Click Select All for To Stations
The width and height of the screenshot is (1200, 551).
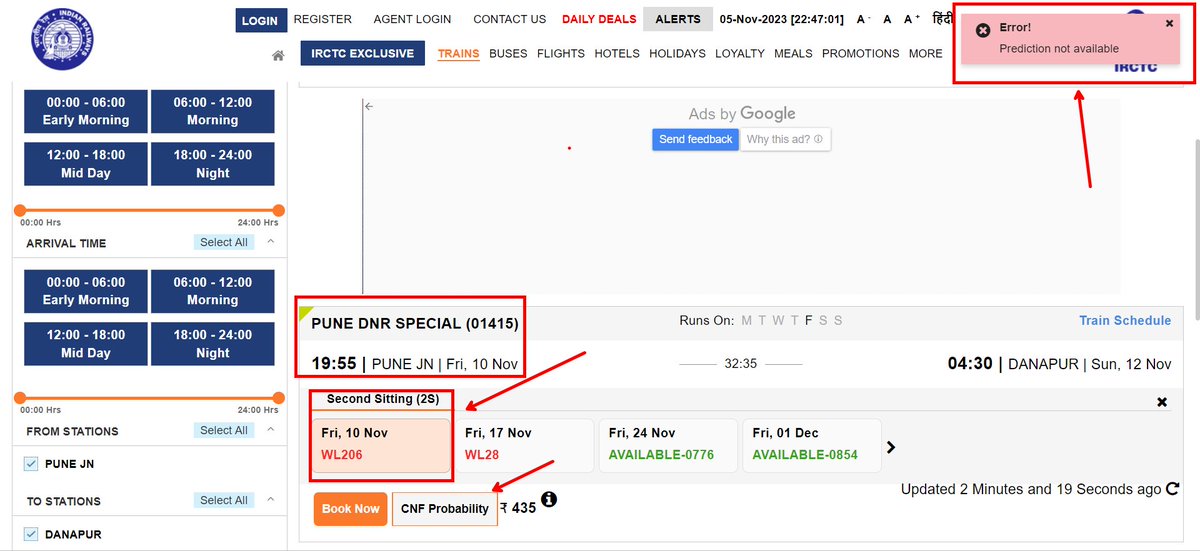pos(224,500)
